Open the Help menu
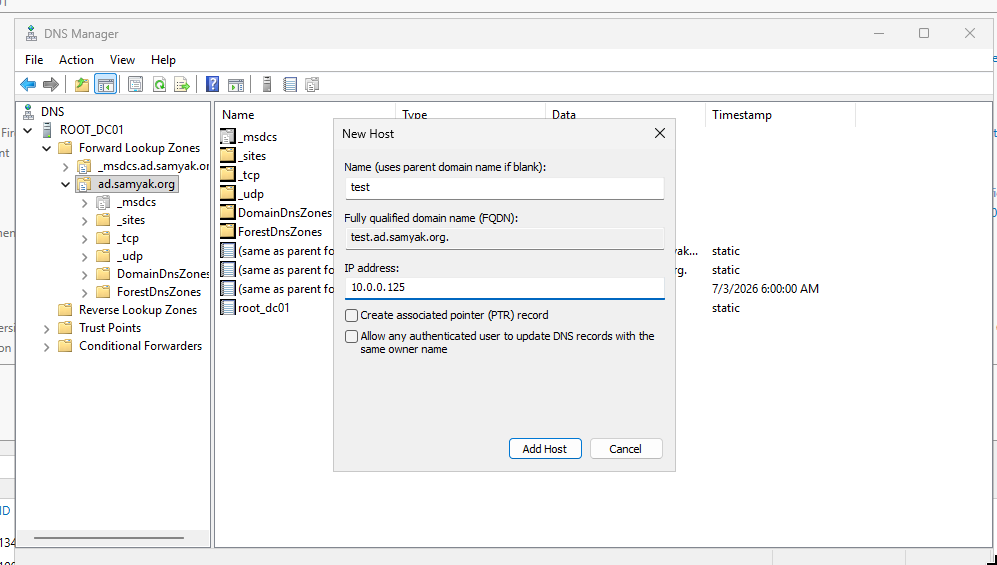 tap(163, 60)
